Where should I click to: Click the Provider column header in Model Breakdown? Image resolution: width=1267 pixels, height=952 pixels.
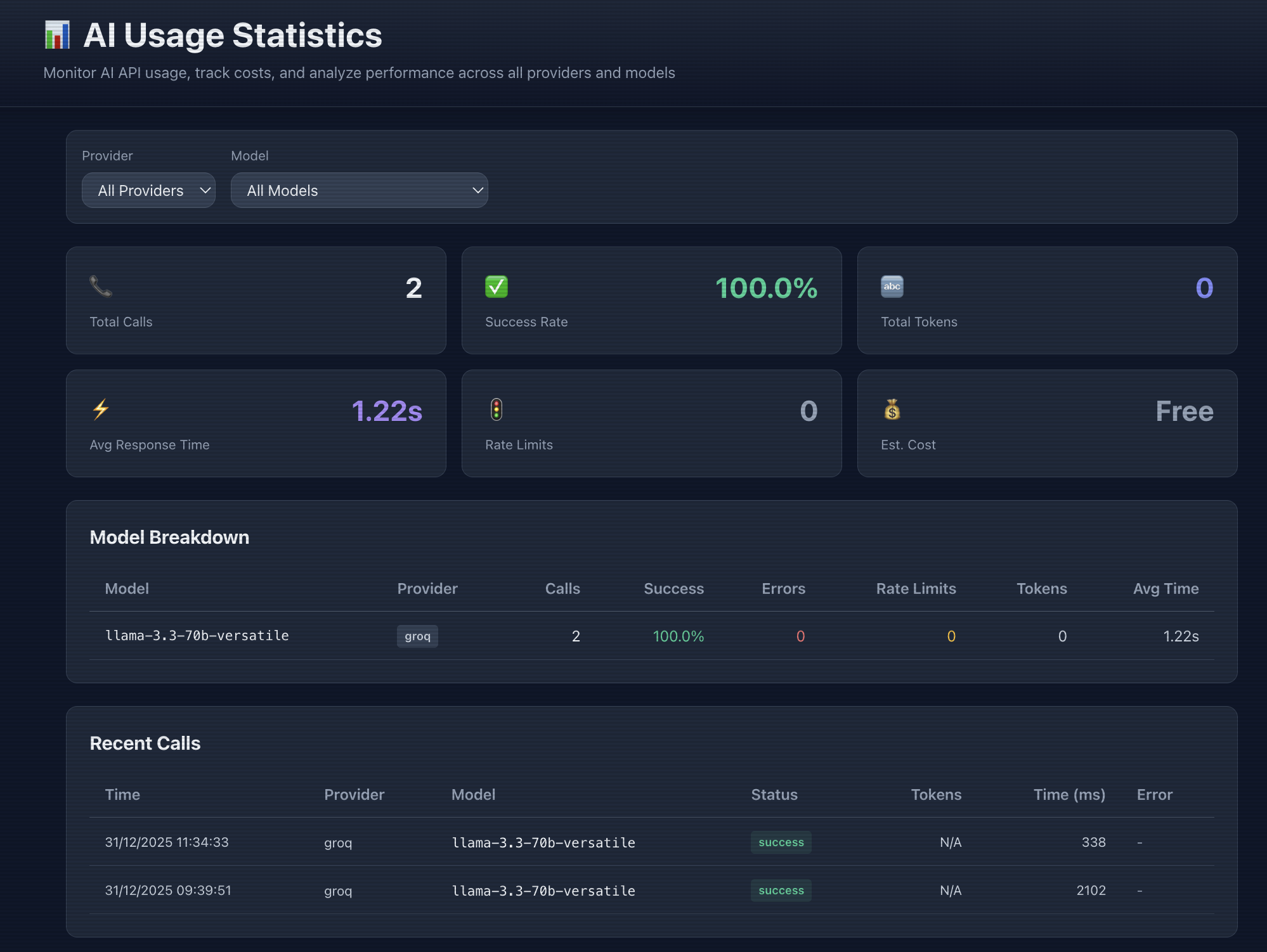tap(427, 589)
